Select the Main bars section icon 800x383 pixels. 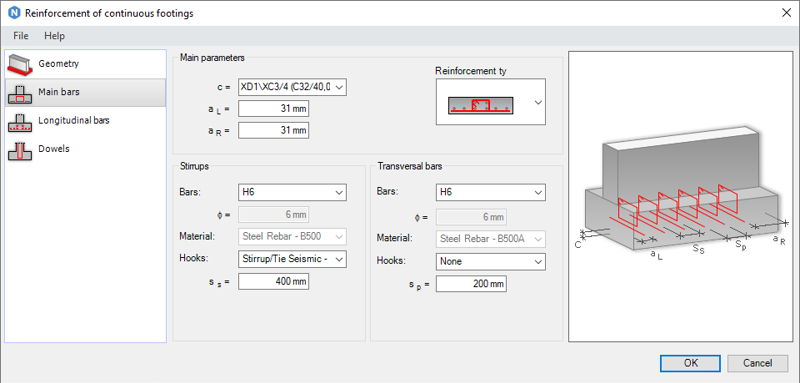[20, 93]
